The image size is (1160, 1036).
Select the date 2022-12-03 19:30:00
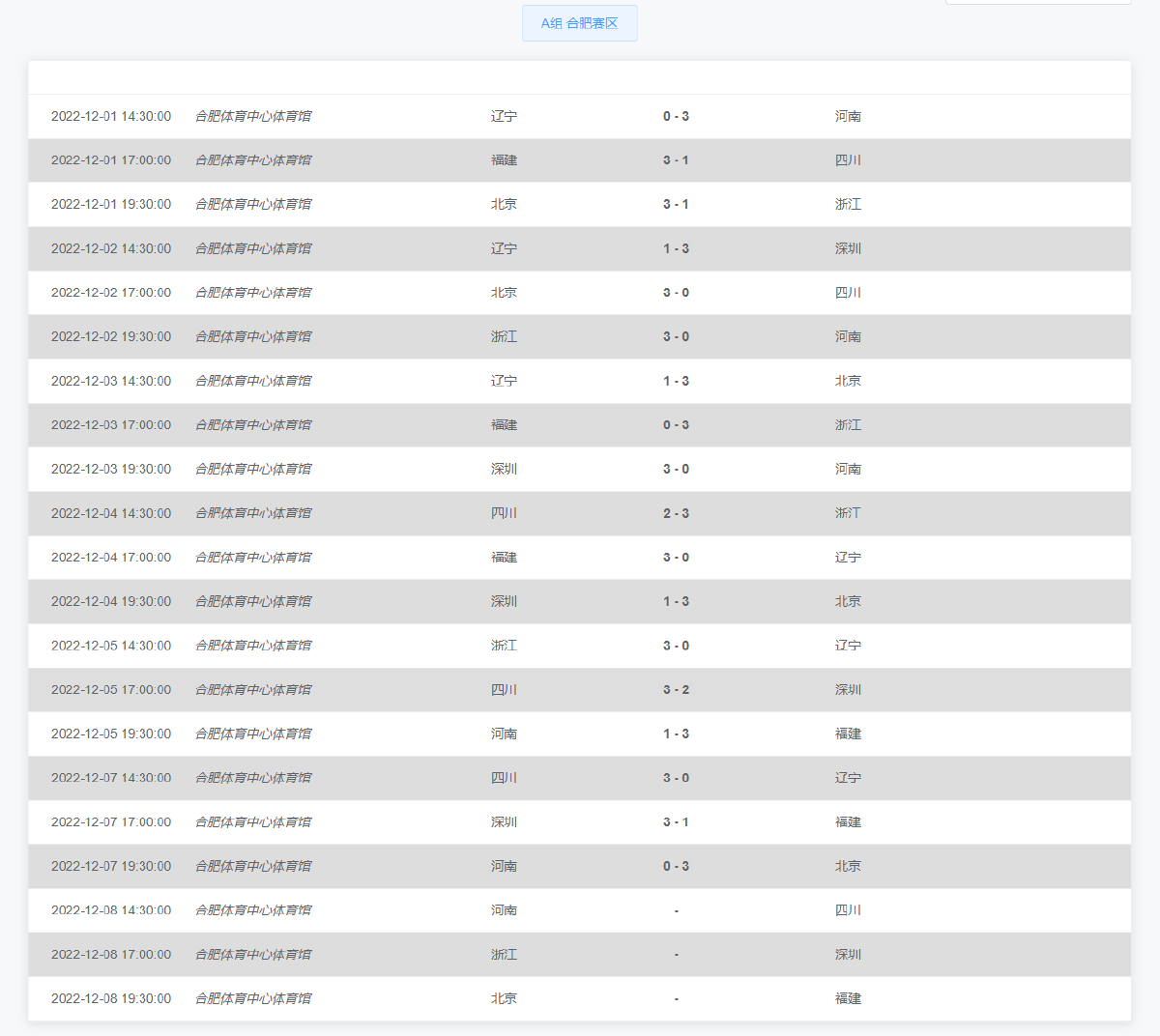click(x=111, y=469)
